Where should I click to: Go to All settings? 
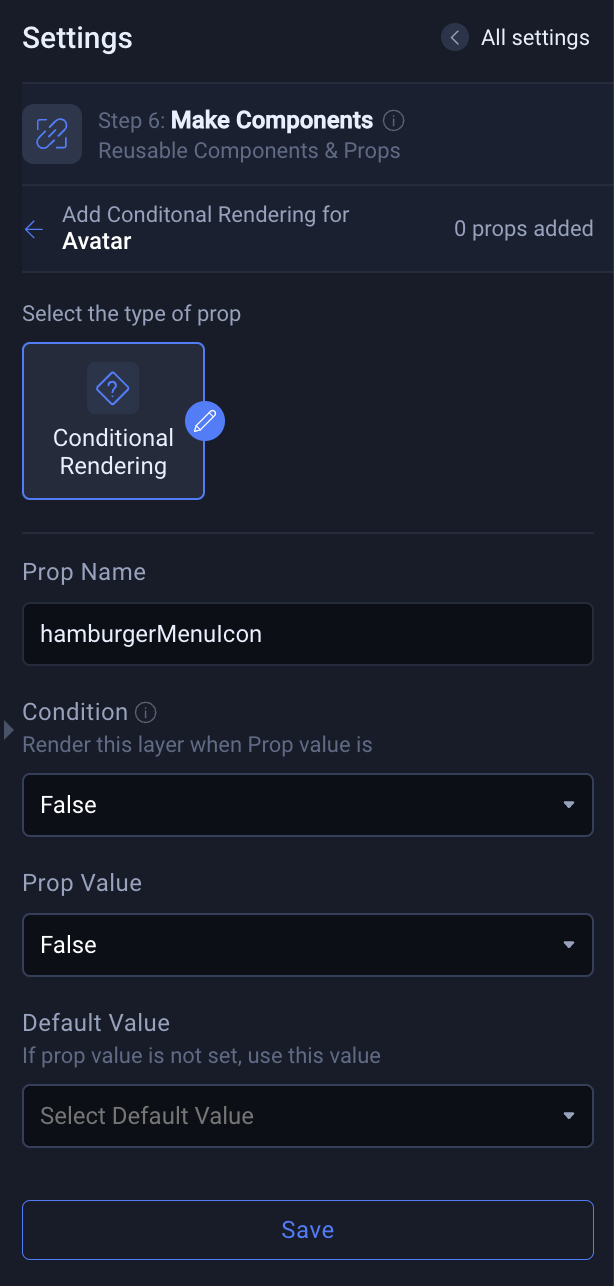coord(535,37)
